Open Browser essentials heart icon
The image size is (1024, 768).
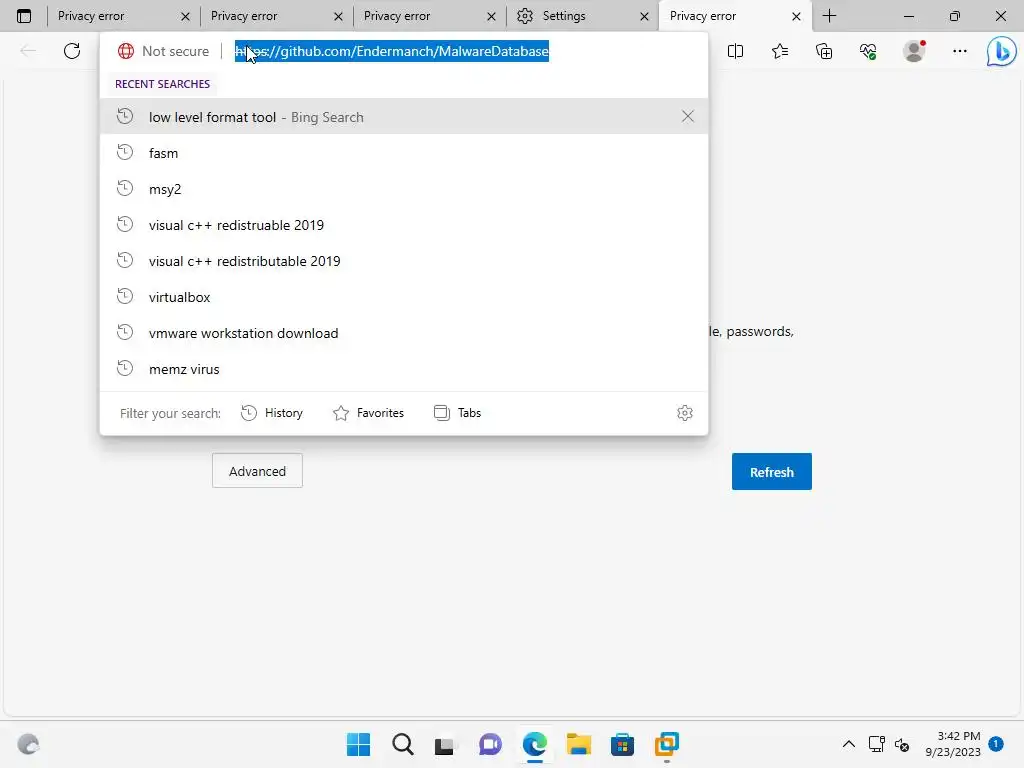[x=868, y=51]
